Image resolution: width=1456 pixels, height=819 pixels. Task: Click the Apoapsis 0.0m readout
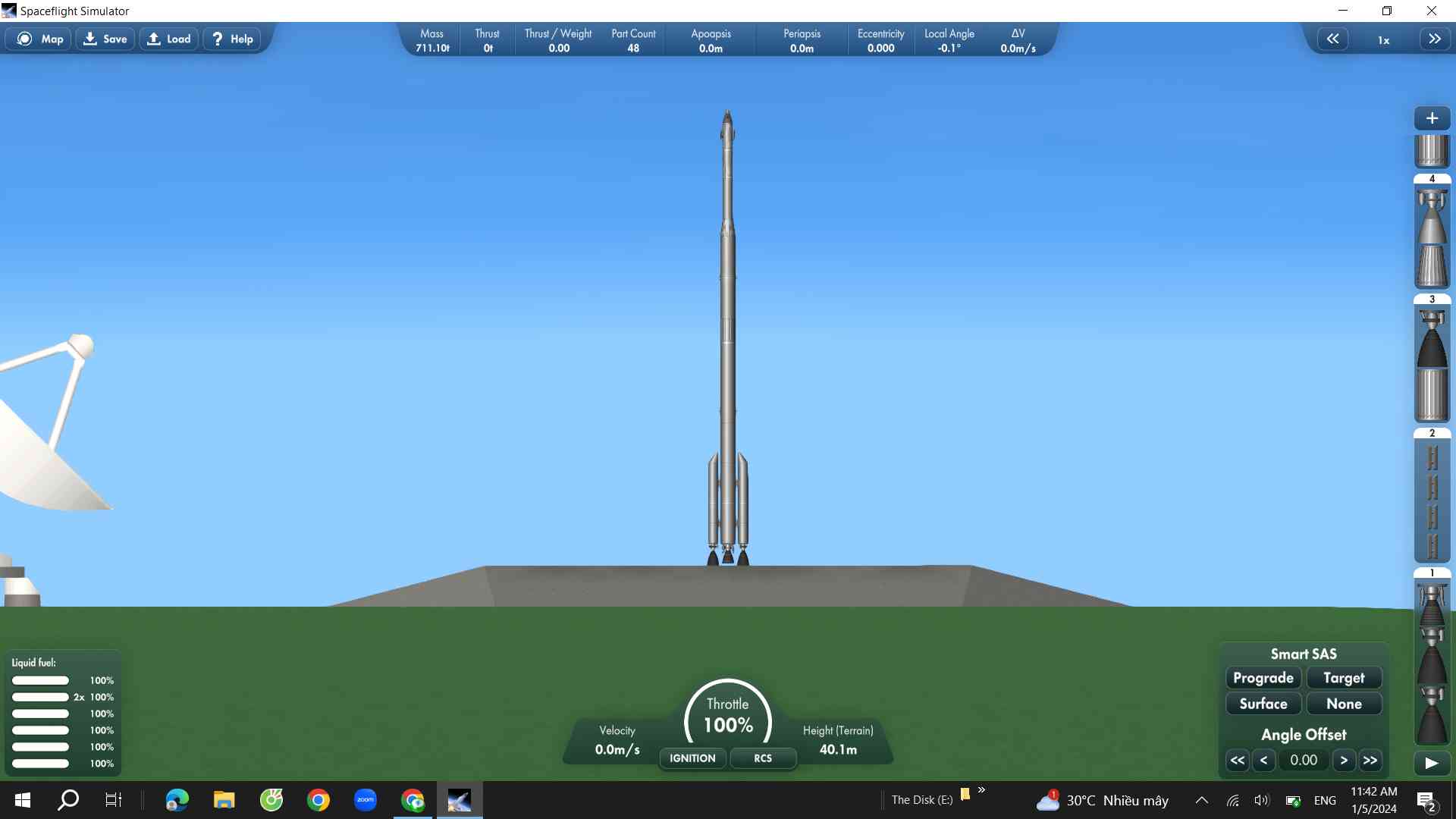(x=711, y=41)
